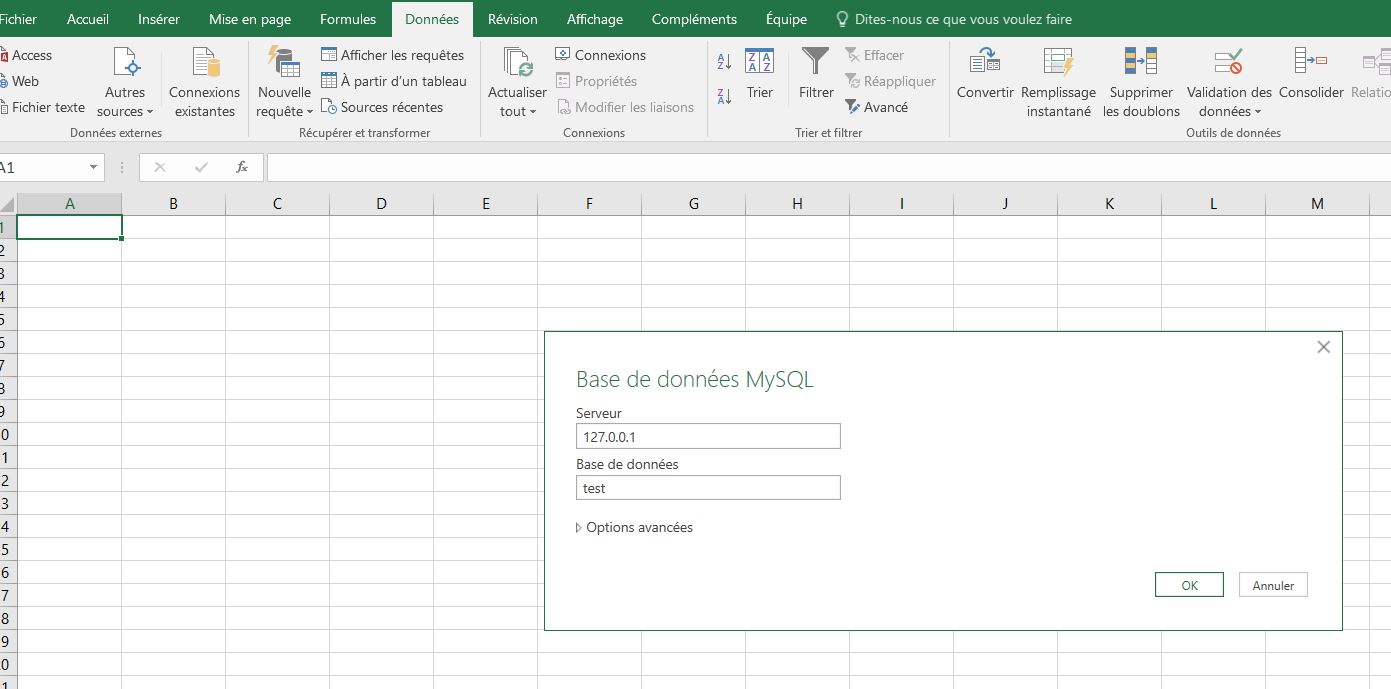The height and width of the screenshot is (689, 1391).
Task: Click the Base de données field
Action: 708,488
